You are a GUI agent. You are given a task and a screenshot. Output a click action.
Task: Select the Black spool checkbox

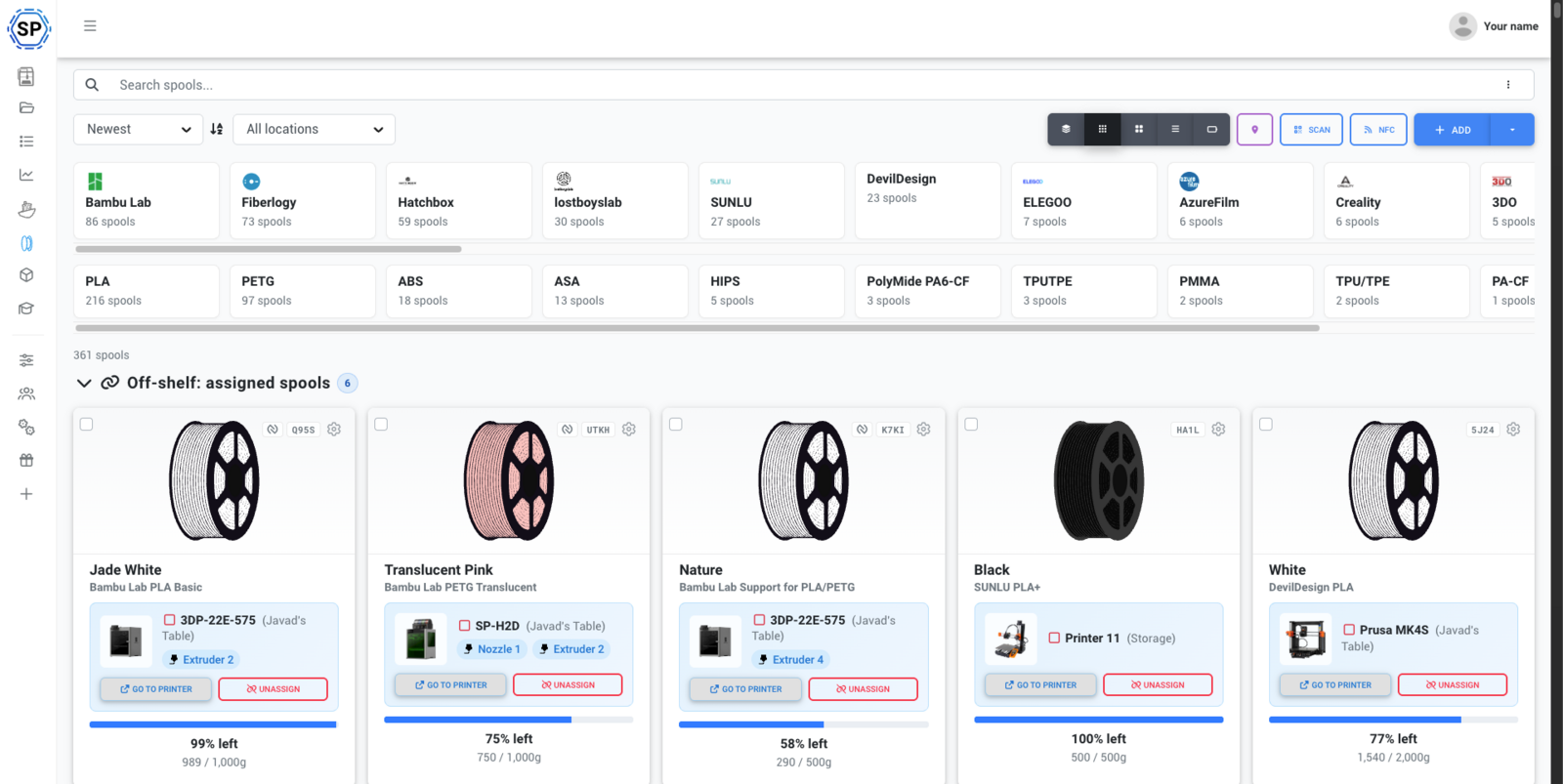point(971,425)
